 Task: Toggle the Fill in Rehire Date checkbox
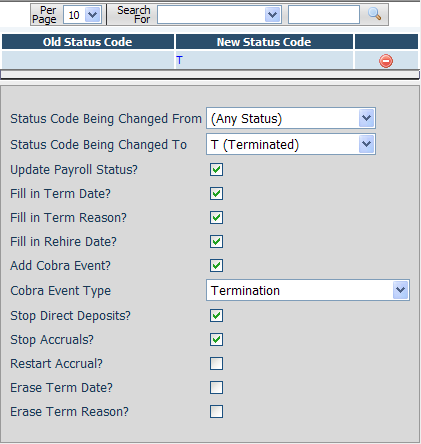click(216, 241)
